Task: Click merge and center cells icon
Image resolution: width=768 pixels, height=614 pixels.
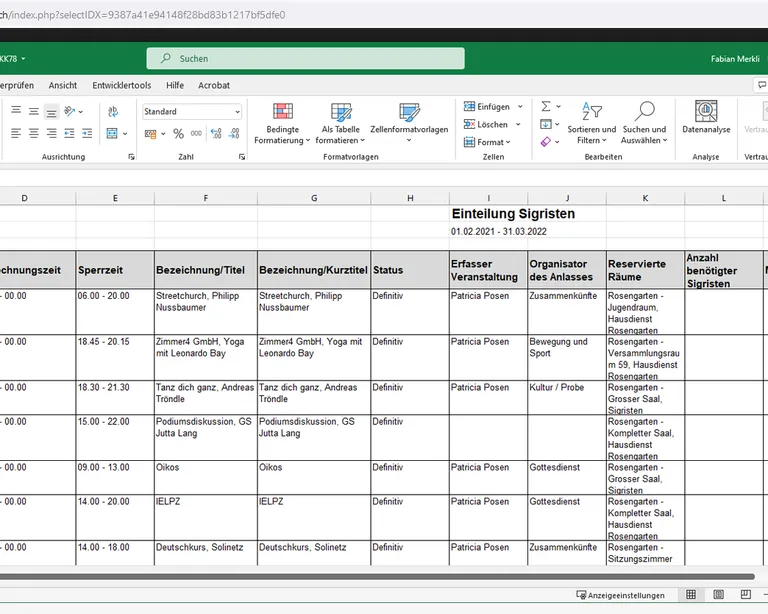Action: (112, 133)
